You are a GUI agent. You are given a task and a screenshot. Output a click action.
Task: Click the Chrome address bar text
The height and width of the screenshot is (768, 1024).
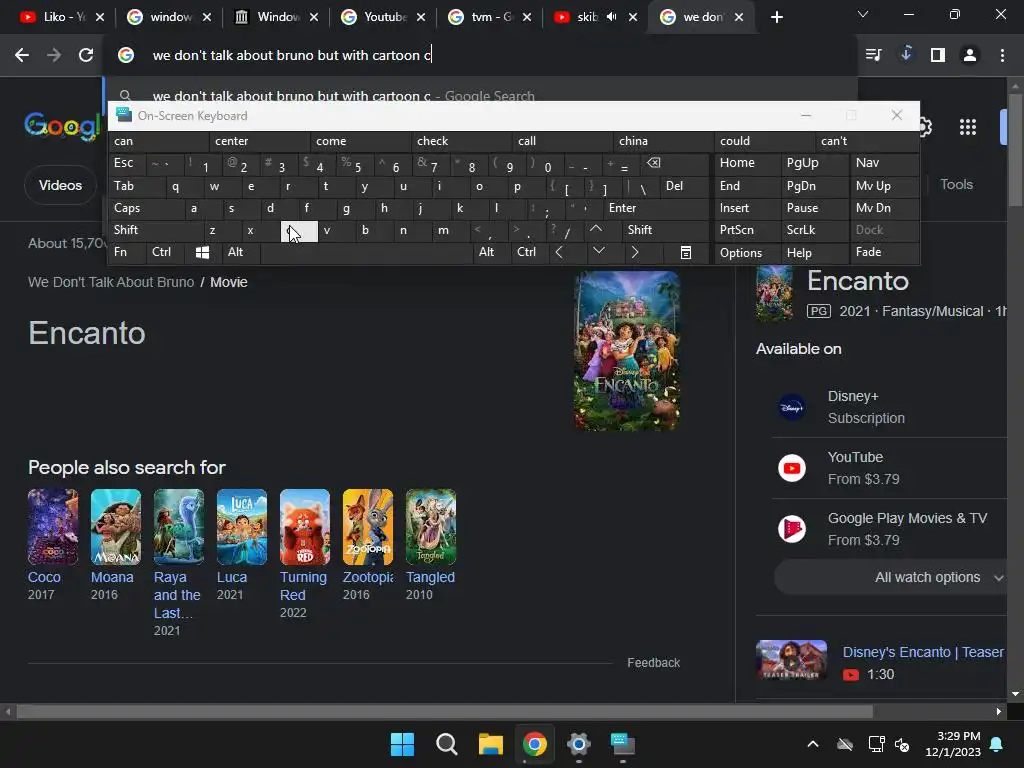click(292, 56)
